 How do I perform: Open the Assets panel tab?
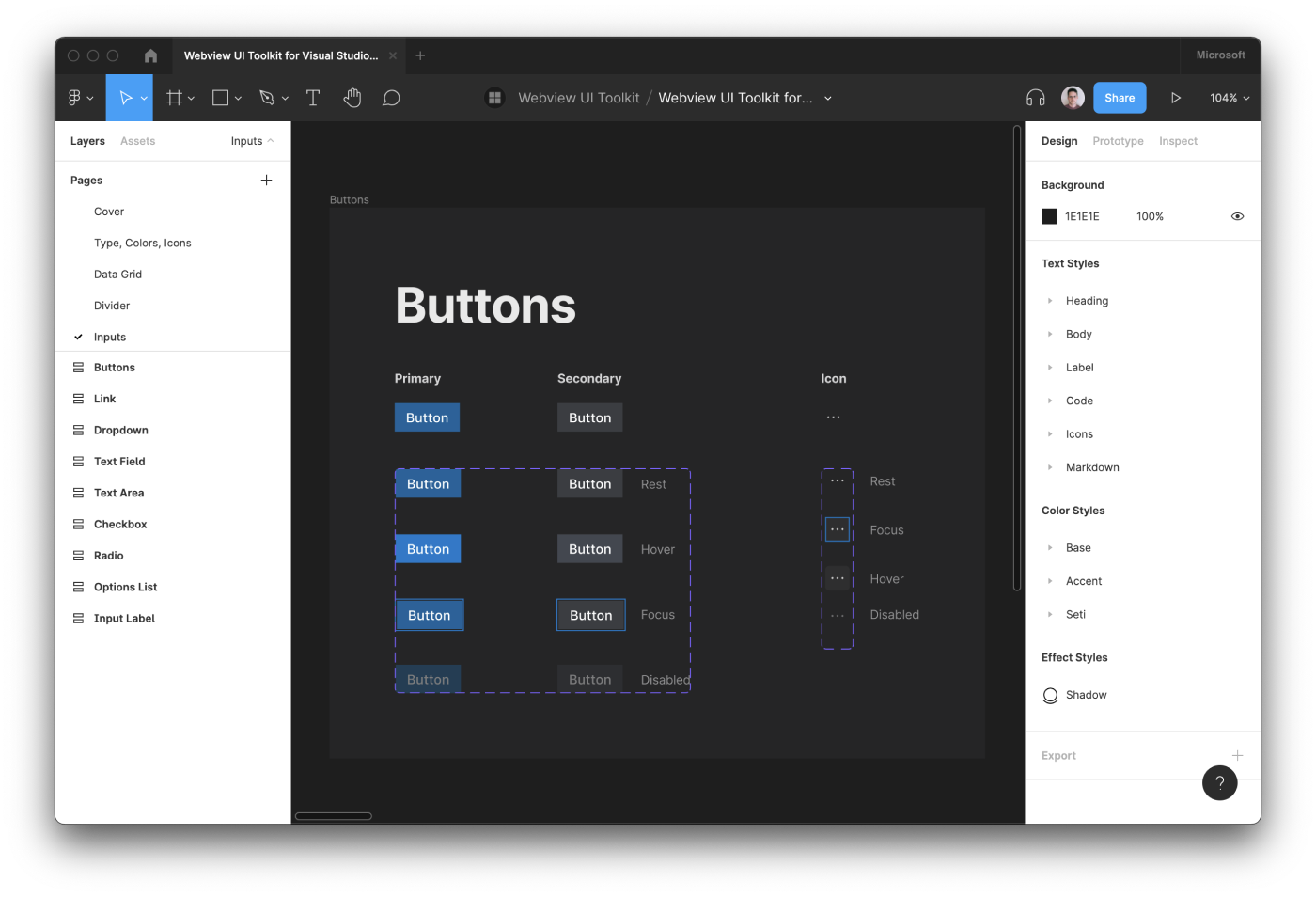(137, 140)
